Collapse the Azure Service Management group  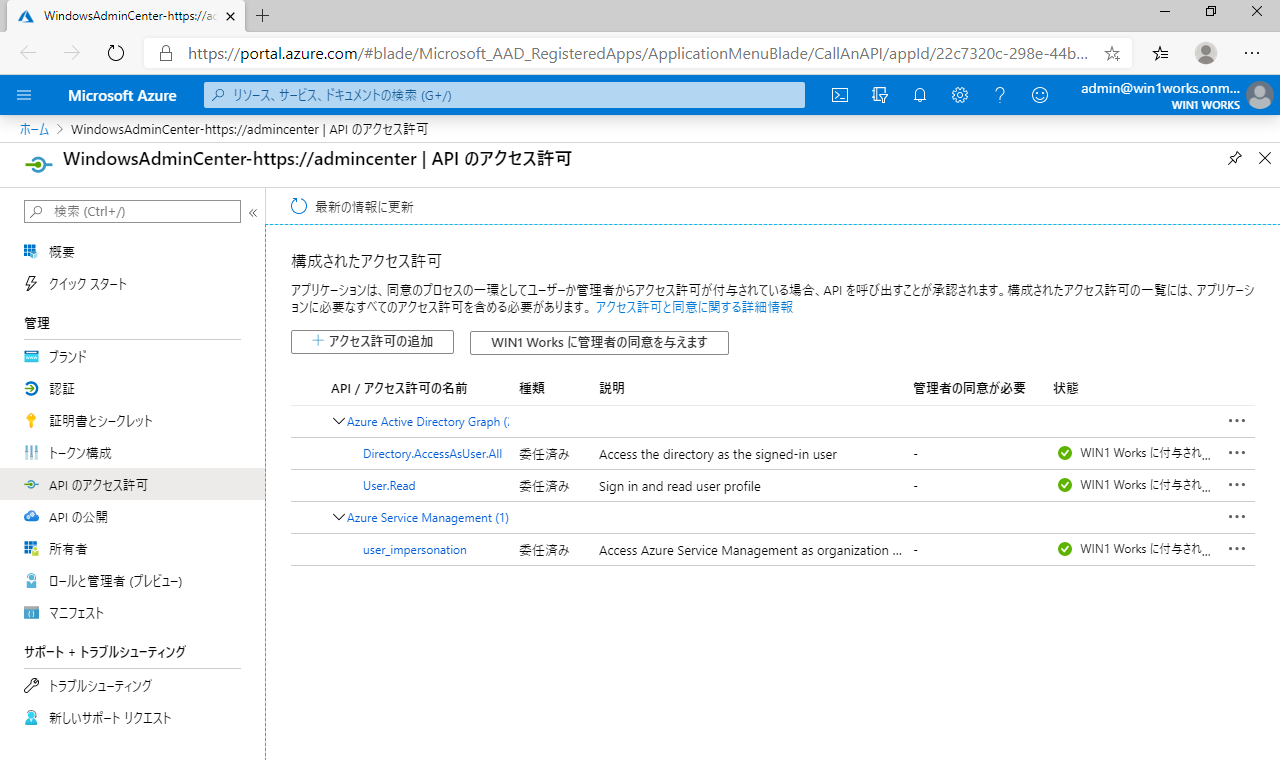[338, 517]
